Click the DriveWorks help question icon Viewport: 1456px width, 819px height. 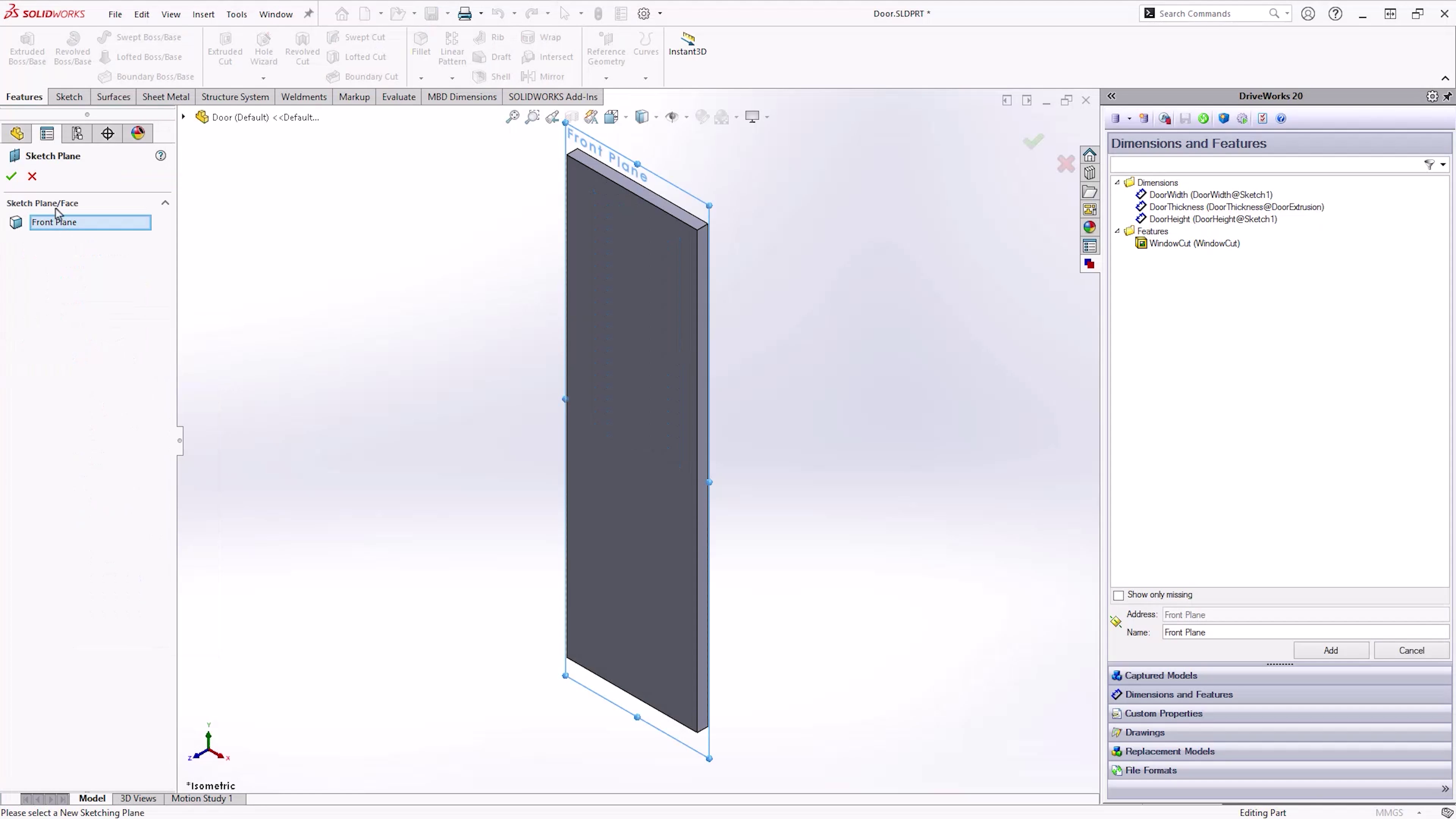coord(1281,118)
